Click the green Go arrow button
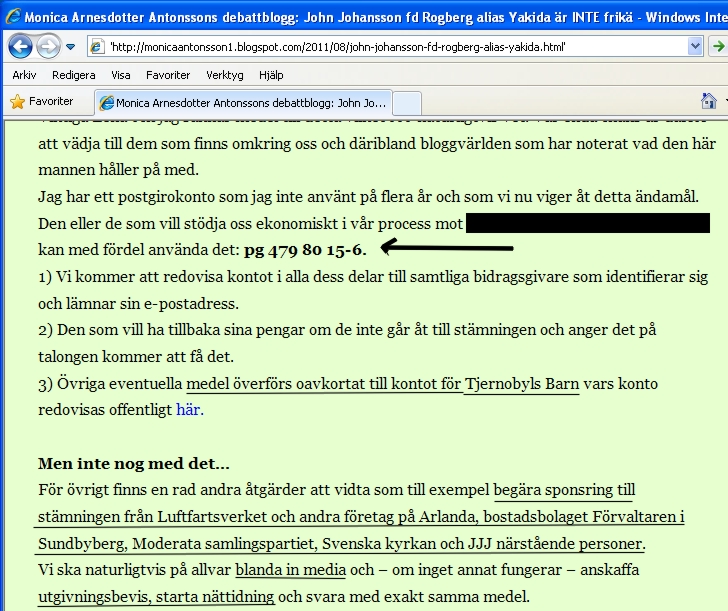The width and height of the screenshot is (728, 611). 718,46
